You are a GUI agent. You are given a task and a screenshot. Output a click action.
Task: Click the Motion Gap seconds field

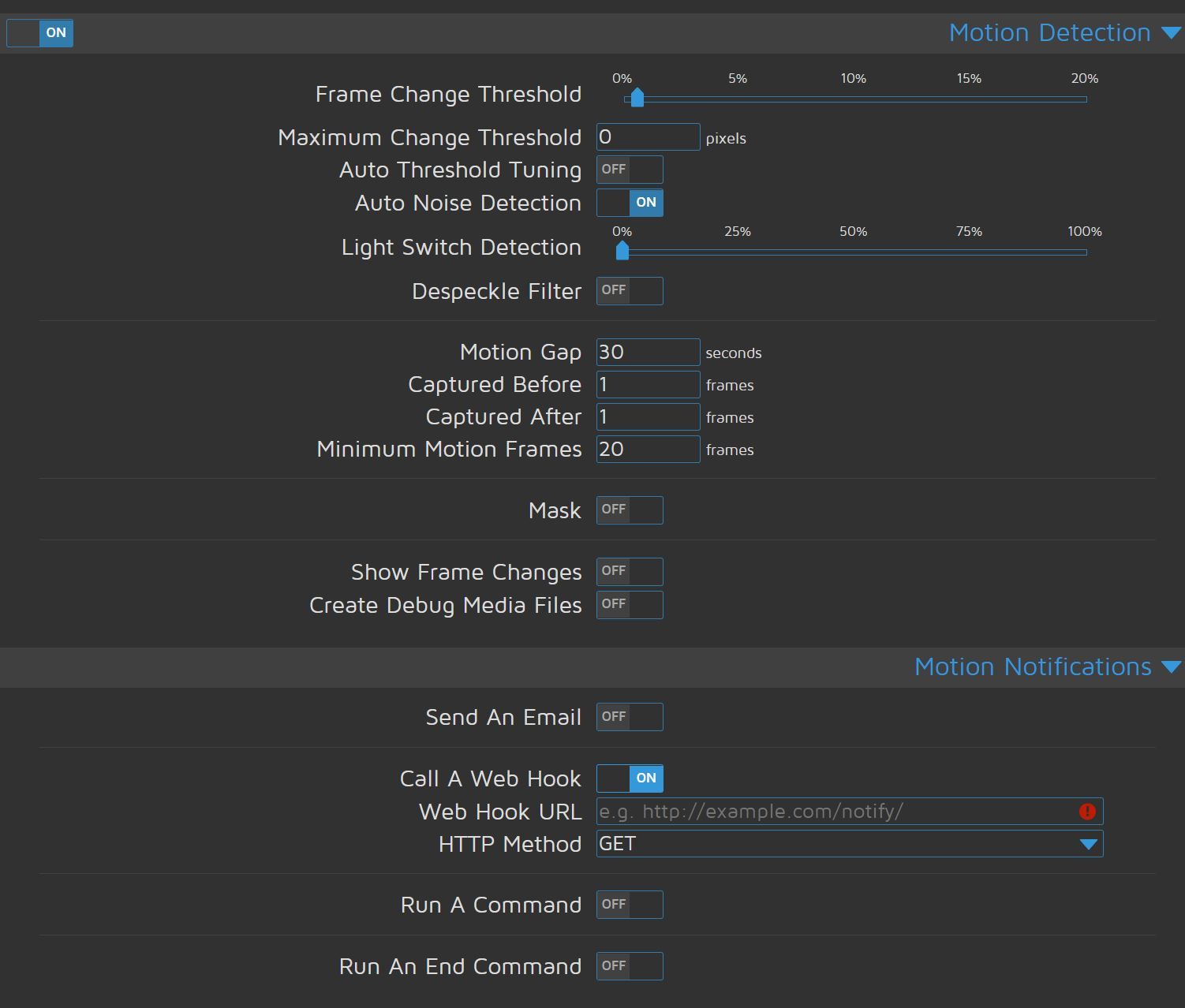(648, 352)
